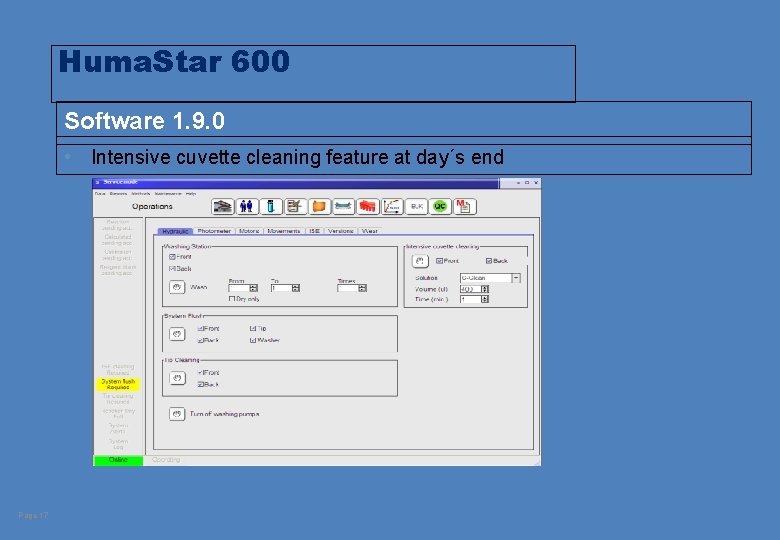This screenshot has height=540, width=780.
Task: Click the green Online status indicator
Action: (118, 460)
